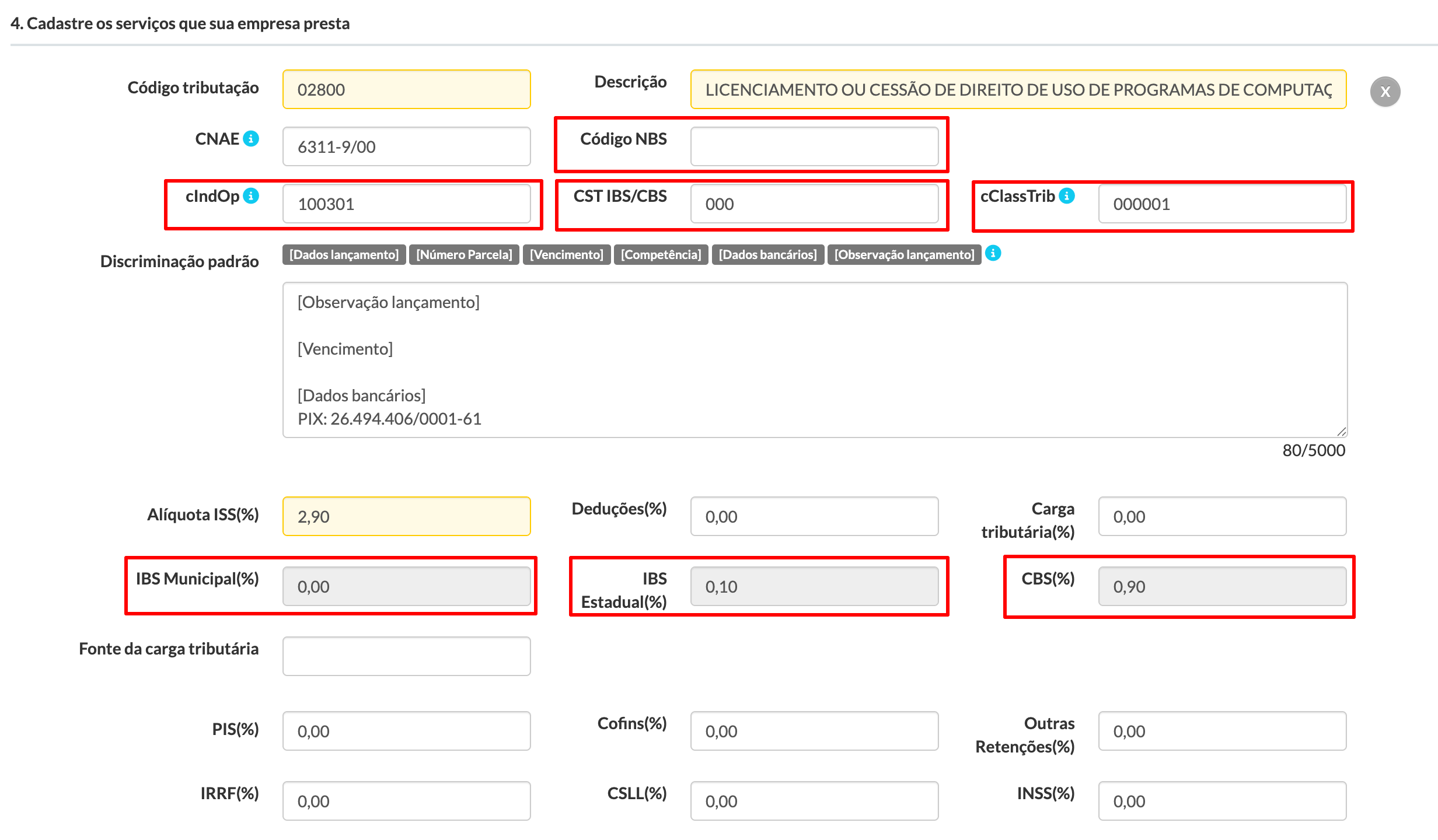Click the INSS(%) input field
Image resolution: width=1438 pixels, height=840 pixels.
(x=1222, y=801)
